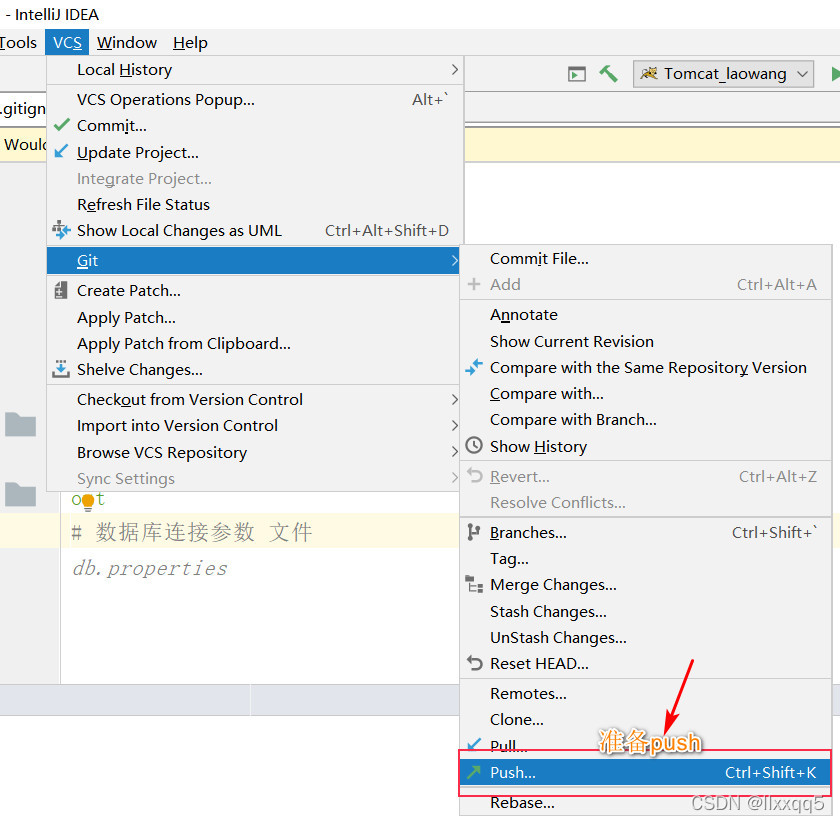The height and width of the screenshot is (823, 840).
Task: Click the clock icon for Show History
Action: (x=474, y=445)
